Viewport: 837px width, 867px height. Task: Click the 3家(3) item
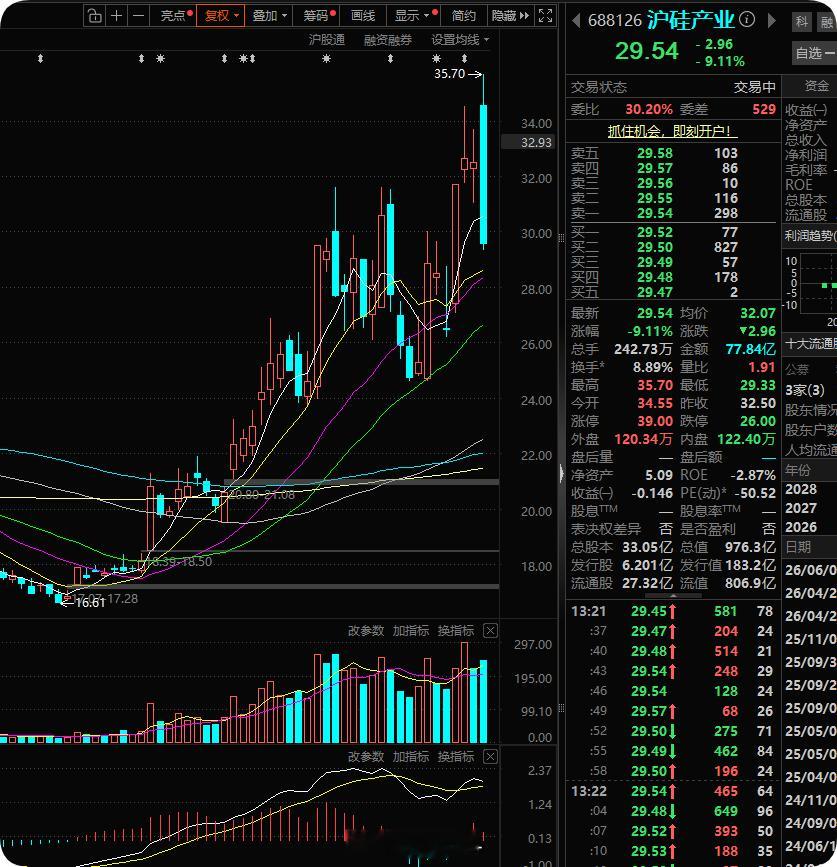click(x=805, y=390)
